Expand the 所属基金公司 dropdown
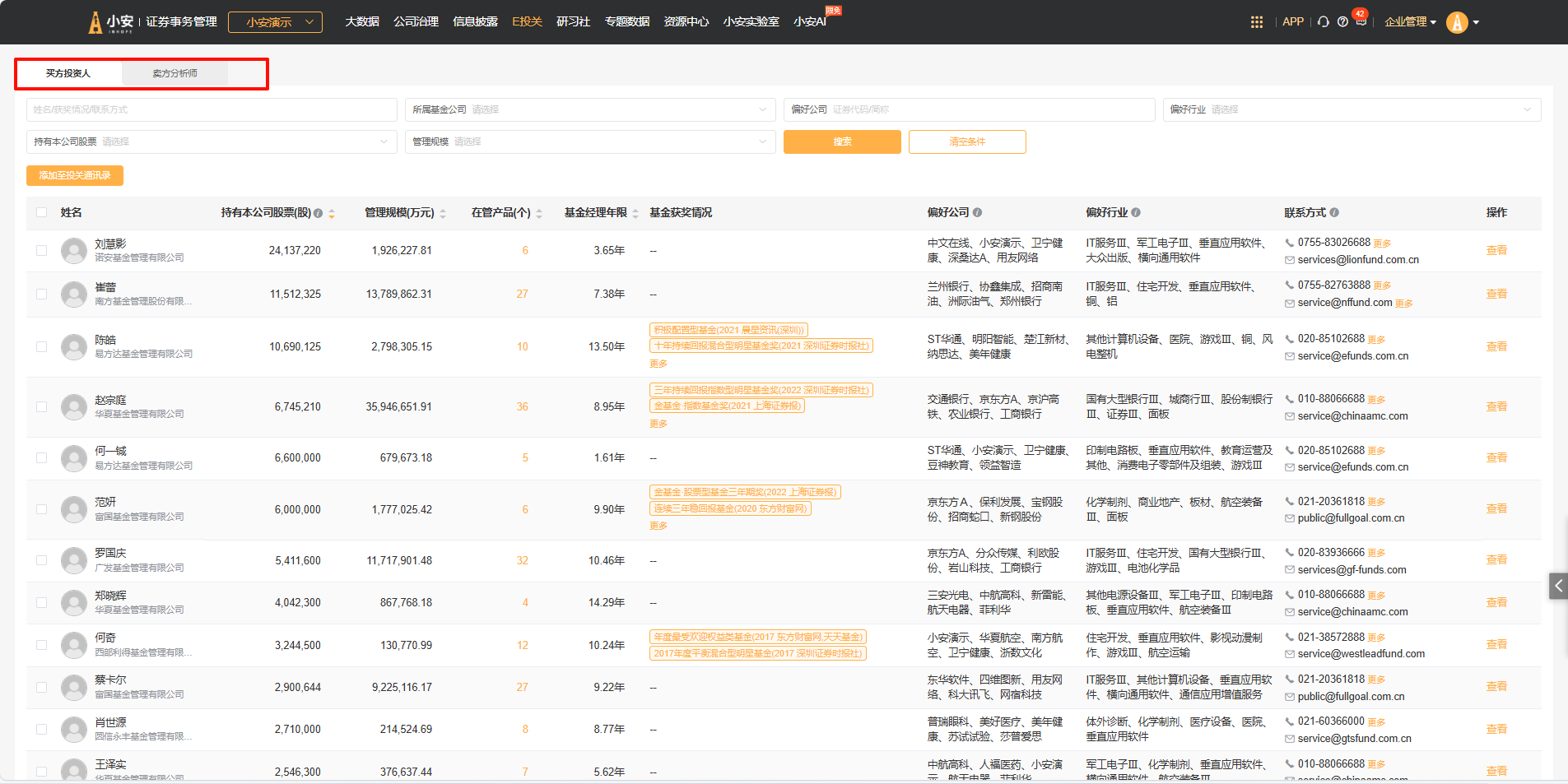 coord(589,109)
